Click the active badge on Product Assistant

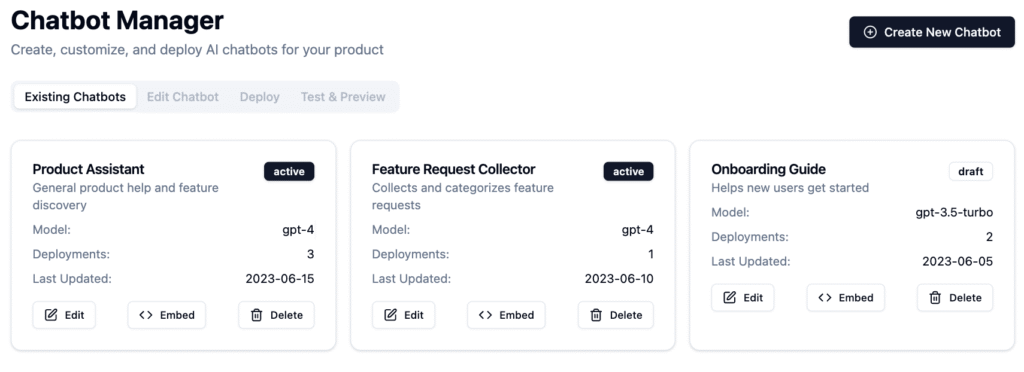tap(289, 172)
